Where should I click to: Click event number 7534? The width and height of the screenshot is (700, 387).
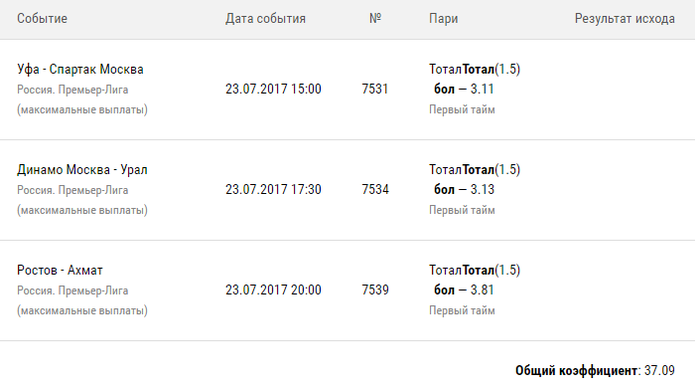tap(375, 189)
